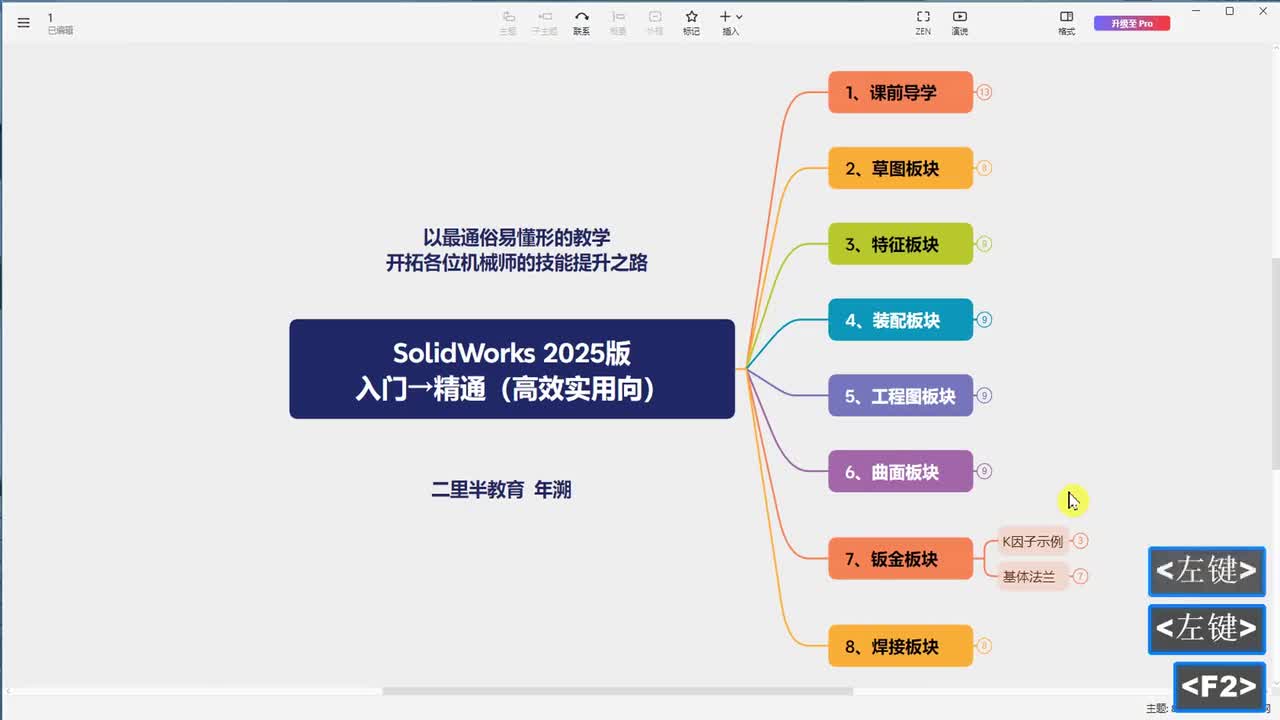Select the 3、特征板块 topic
Viewport: 1280px width, 720px height.
900,244
